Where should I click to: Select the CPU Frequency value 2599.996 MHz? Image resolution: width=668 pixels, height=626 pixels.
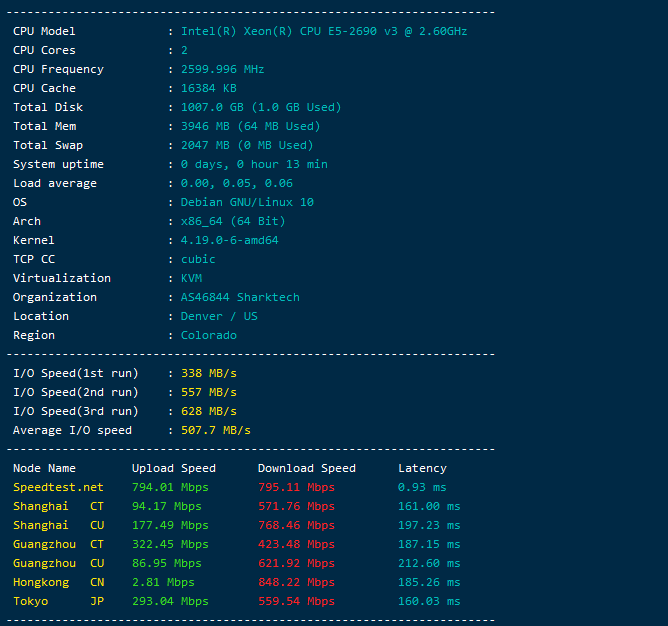(x=222, y=69)
